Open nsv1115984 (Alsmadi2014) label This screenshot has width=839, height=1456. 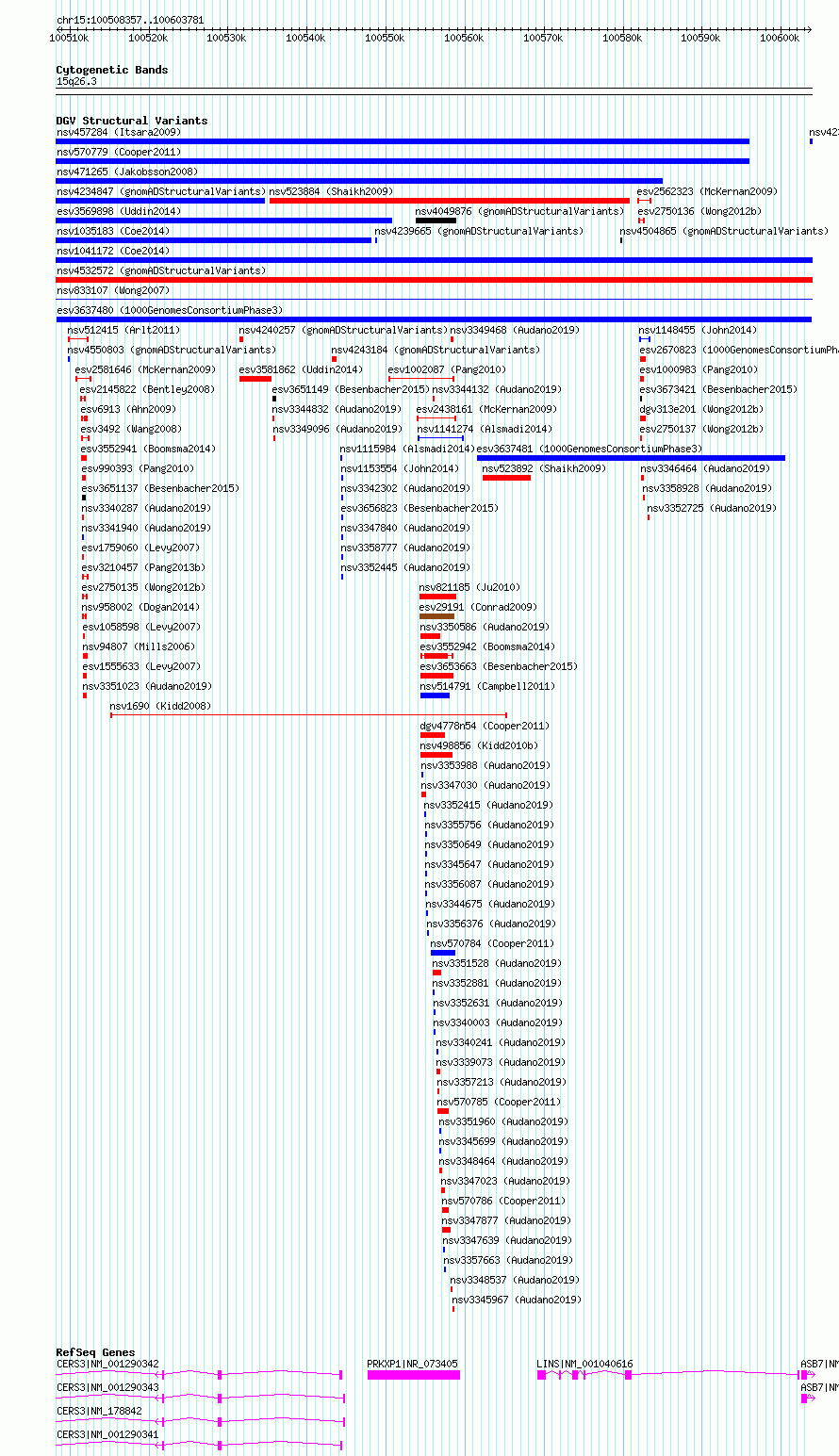(407, 449)
